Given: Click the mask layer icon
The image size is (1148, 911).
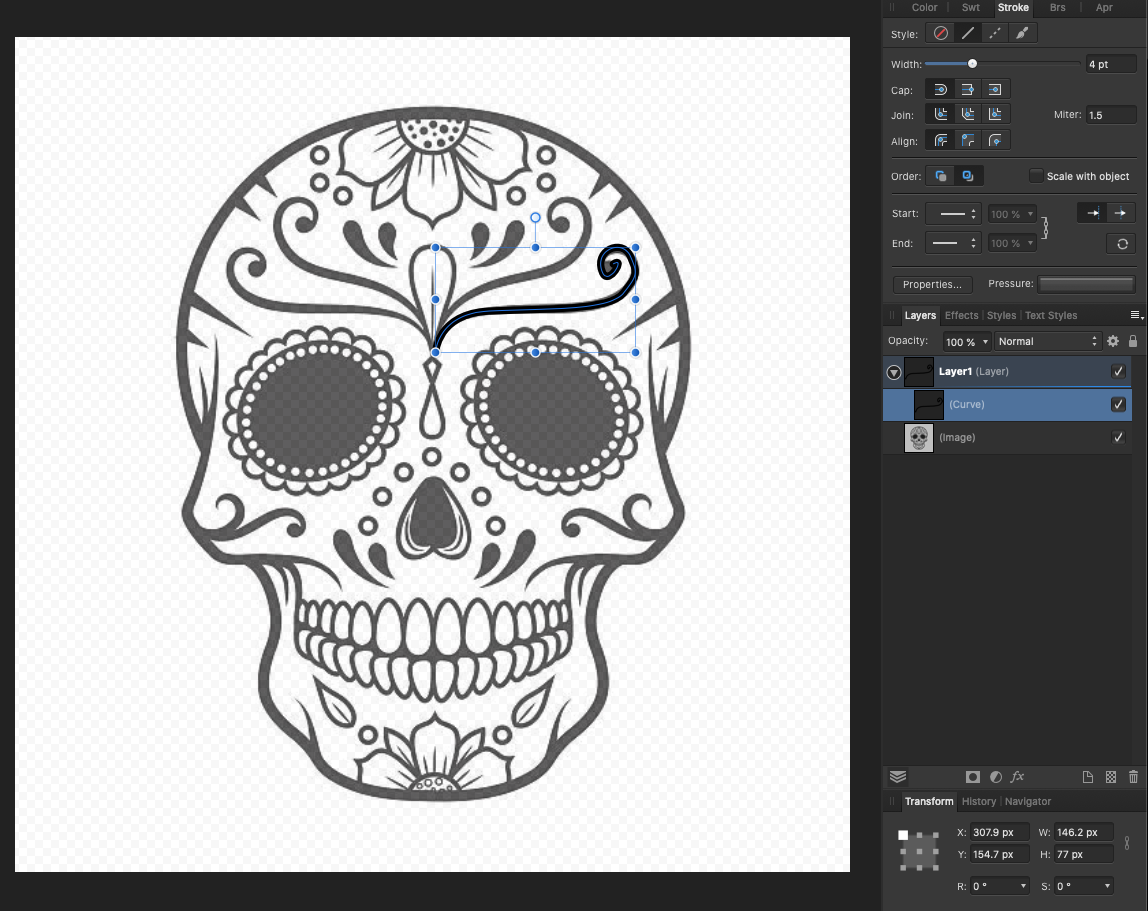Looking at the screenshot, I should click(972, 777).
